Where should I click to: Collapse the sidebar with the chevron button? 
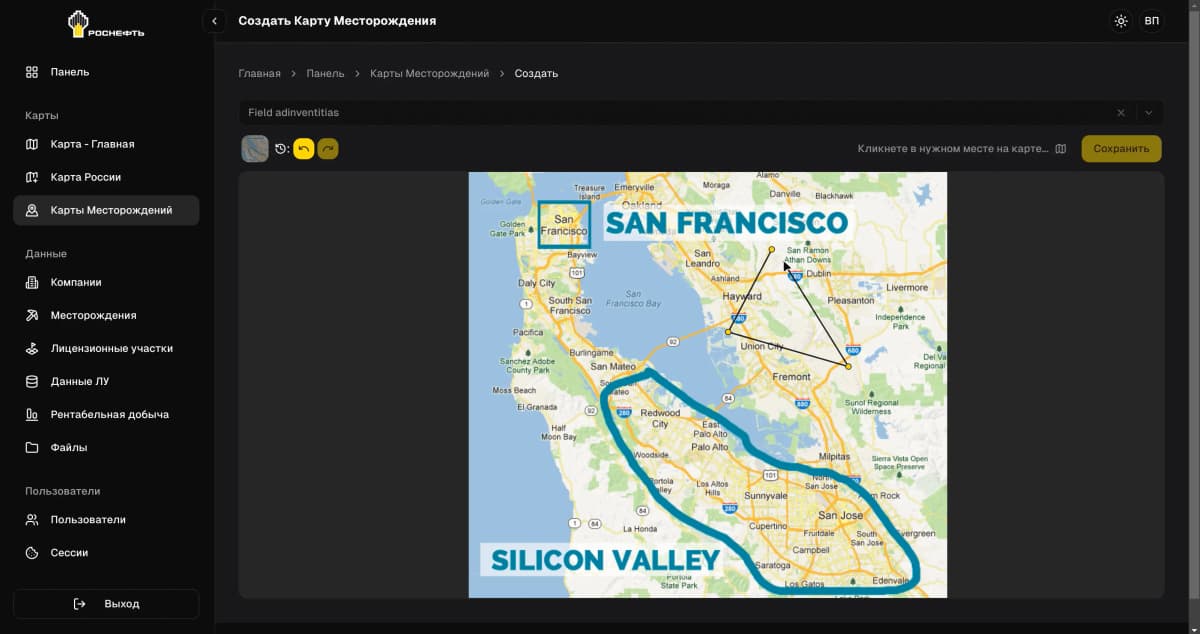(x=214, y=21)
